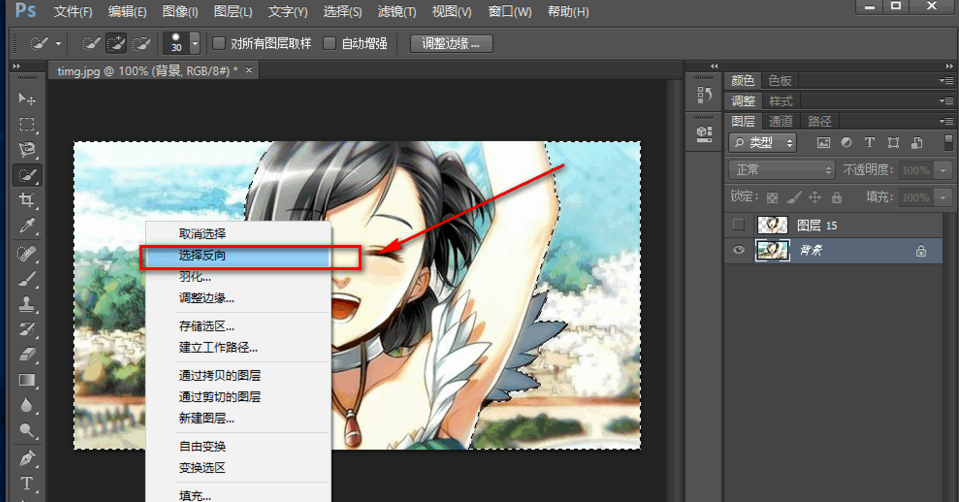
Task: Open the 类型 layer filter dropdown
Action: [762, 143]
